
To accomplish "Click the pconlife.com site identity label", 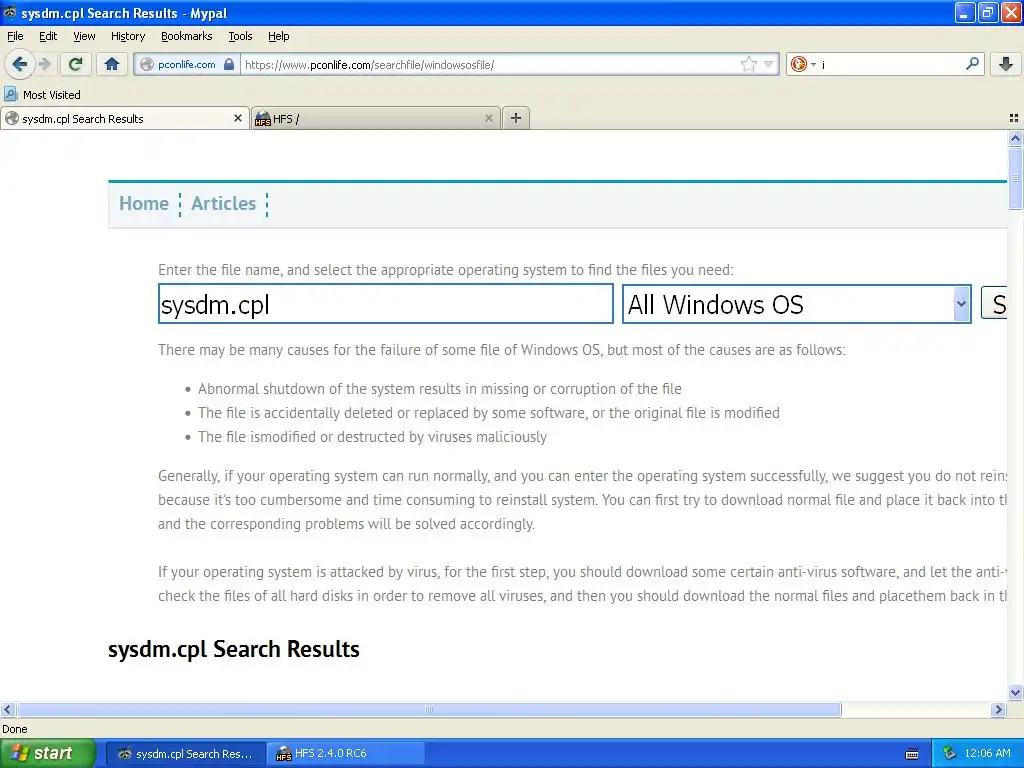I will click(186, 64).
